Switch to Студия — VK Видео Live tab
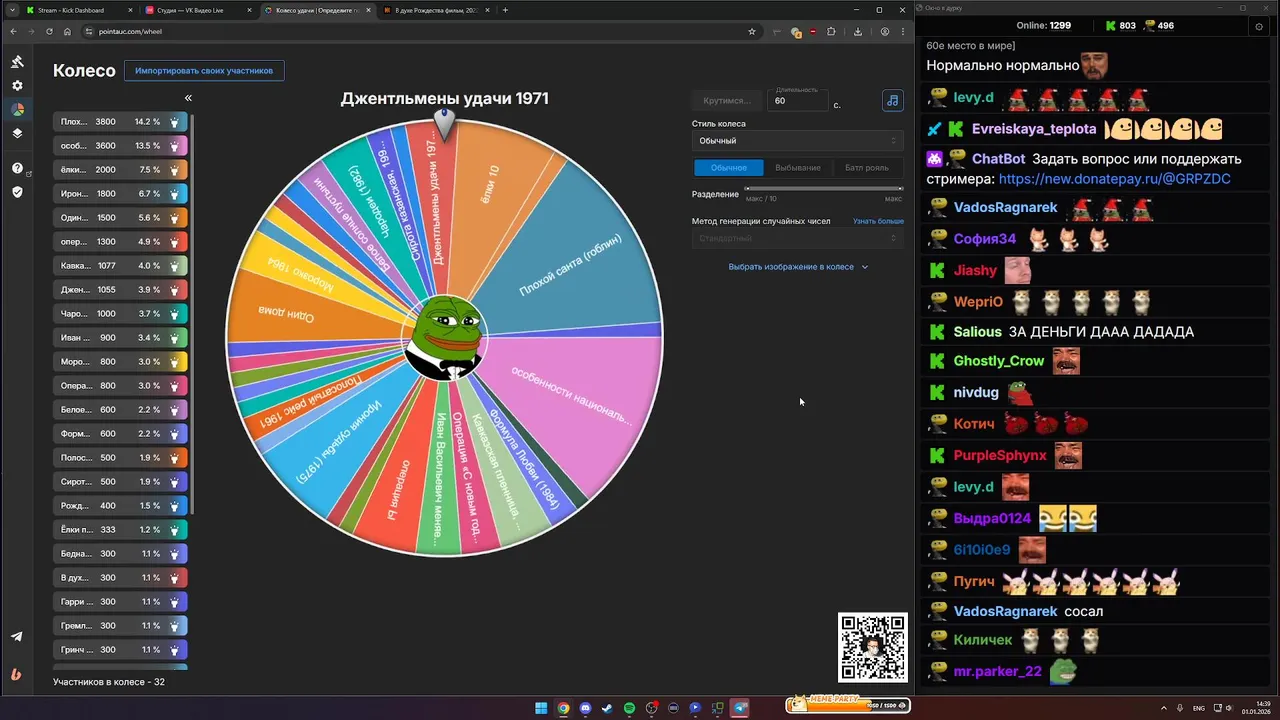 [x=198, y=10]
